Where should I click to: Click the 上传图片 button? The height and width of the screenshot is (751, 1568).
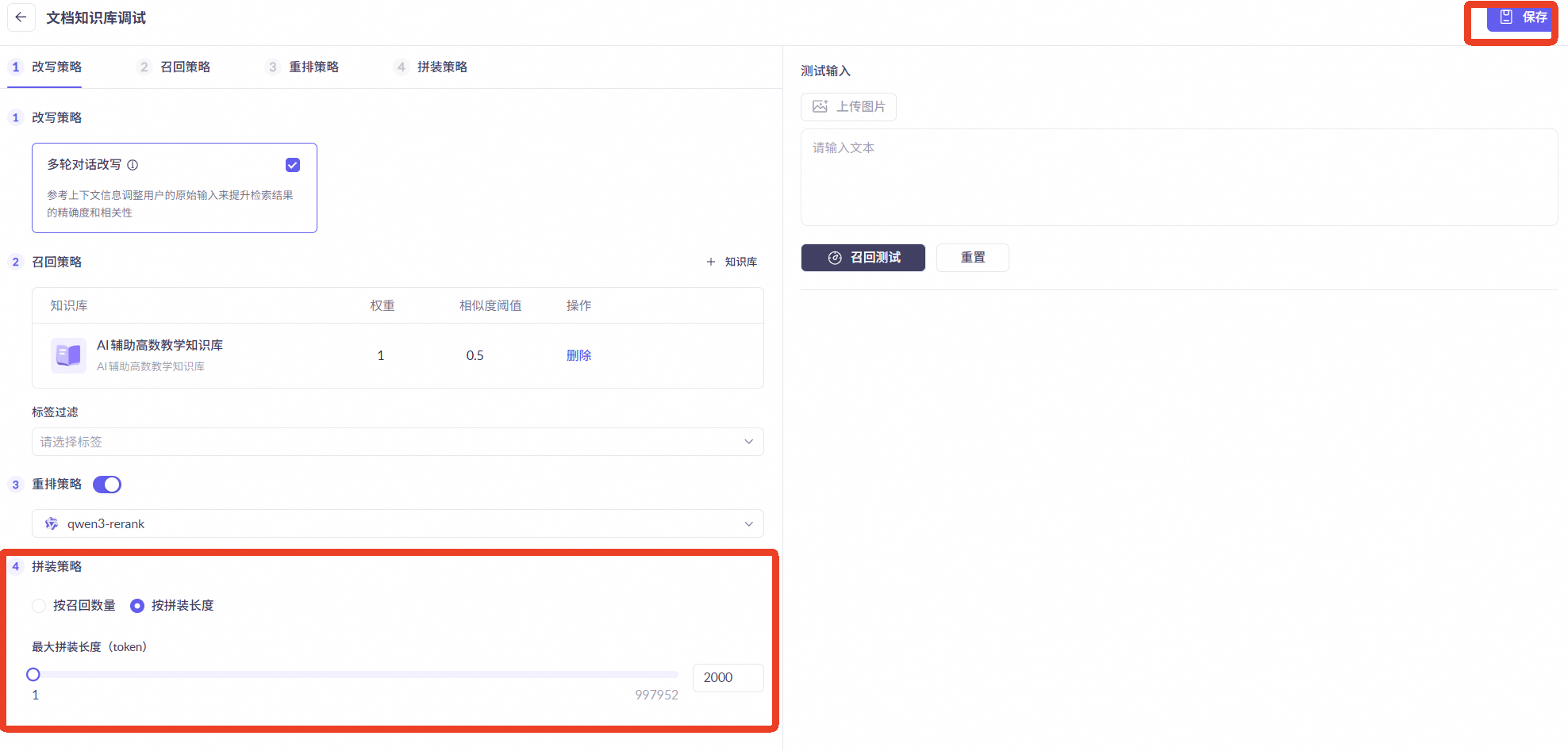tap(848, 107)
